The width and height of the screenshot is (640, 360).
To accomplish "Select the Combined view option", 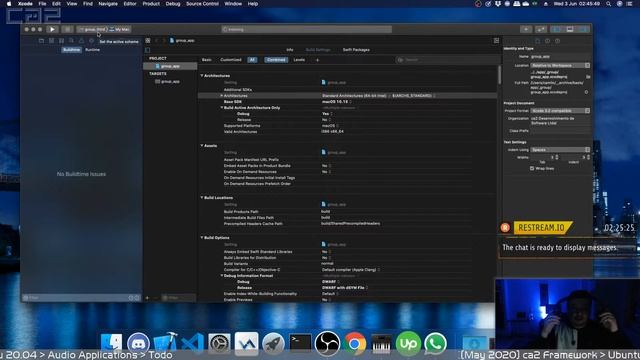I will 276,60.
